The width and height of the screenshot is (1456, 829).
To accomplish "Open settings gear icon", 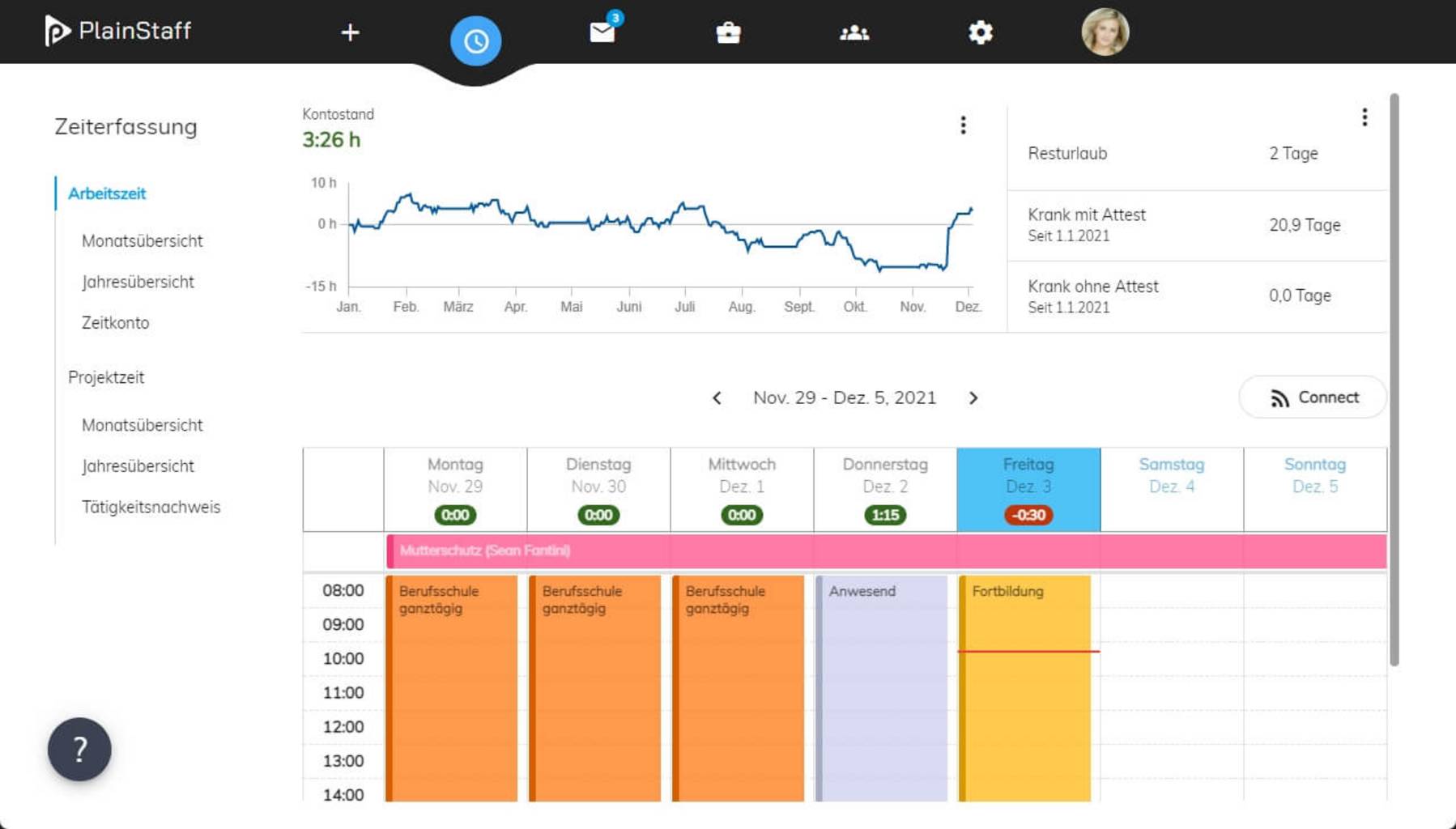I will [x=980, y=32].
